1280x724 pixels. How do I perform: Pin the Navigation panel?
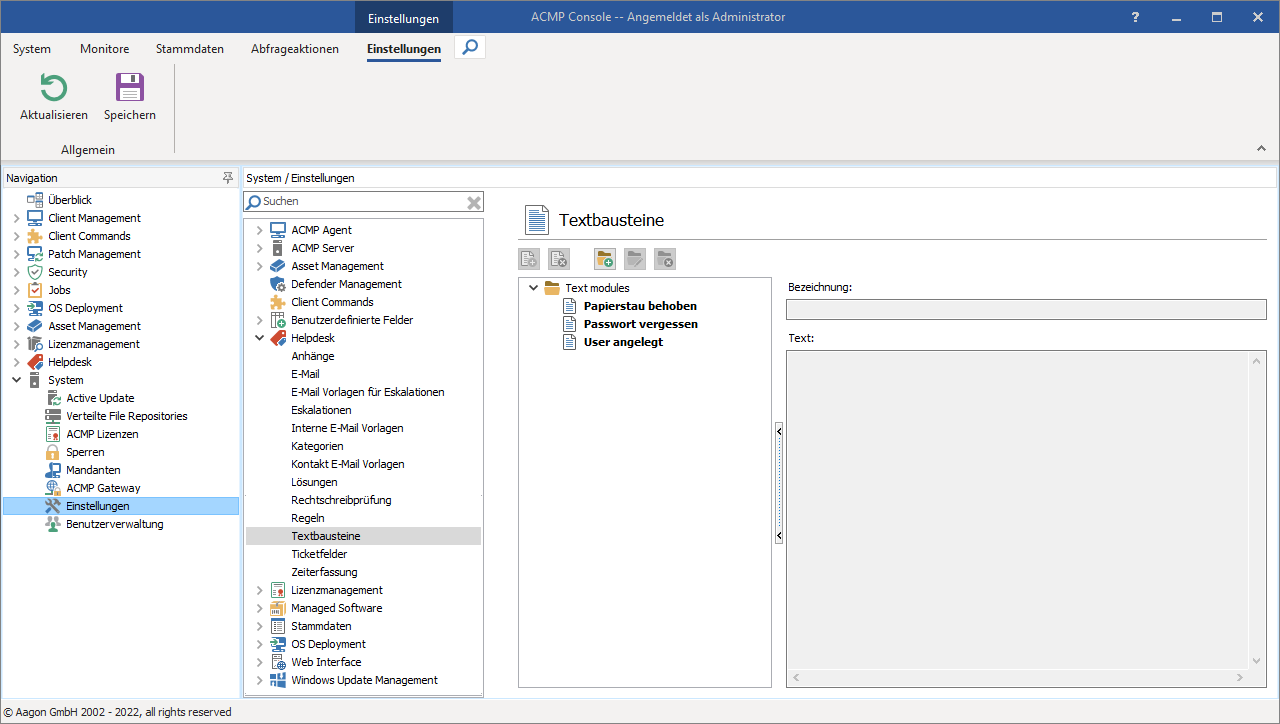[228, 177]
